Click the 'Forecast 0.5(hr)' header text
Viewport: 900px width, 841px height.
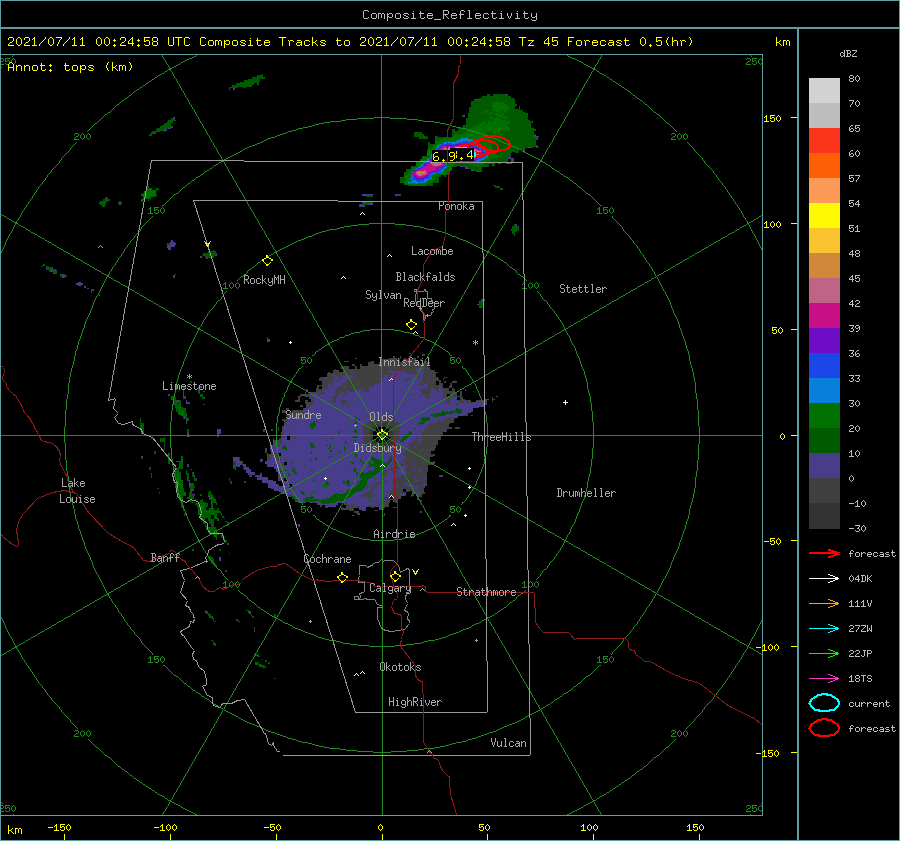(630, 42)
